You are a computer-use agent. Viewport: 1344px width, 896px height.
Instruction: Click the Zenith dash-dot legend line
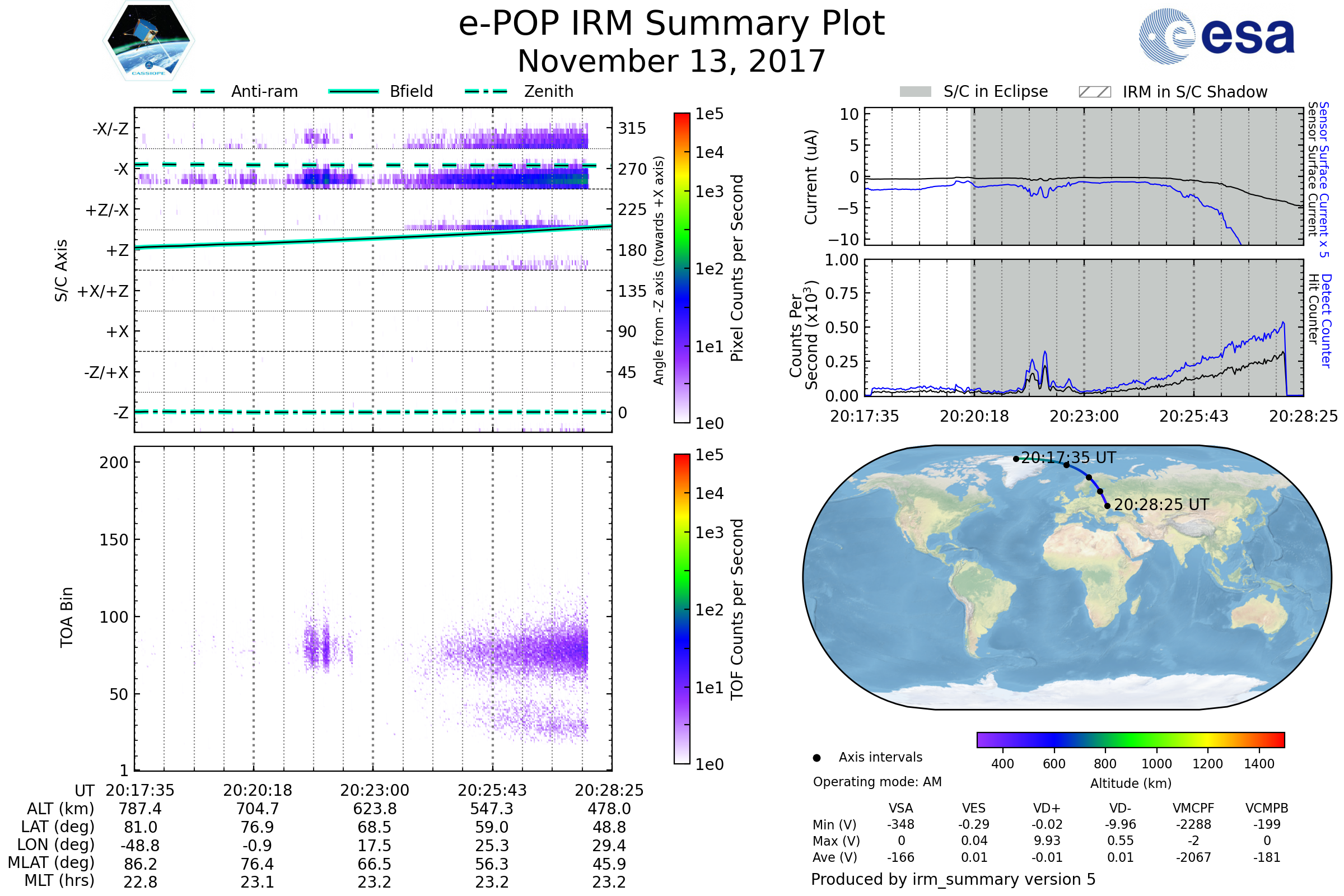pyautogui.click(x=486, y=91)
